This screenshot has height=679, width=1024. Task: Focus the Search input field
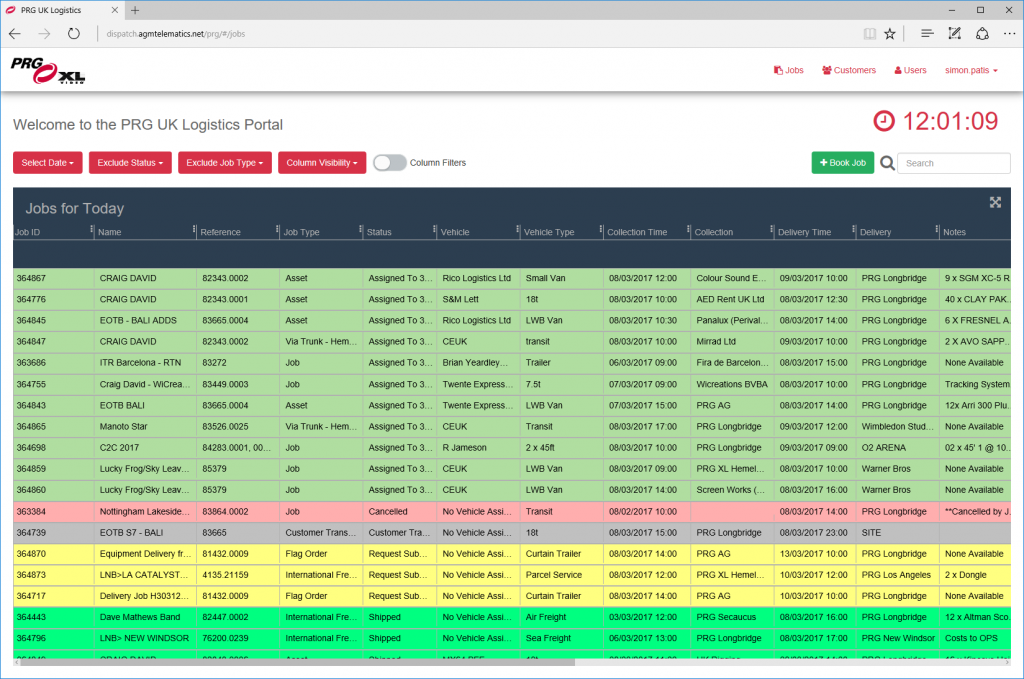tap(953, 163)
